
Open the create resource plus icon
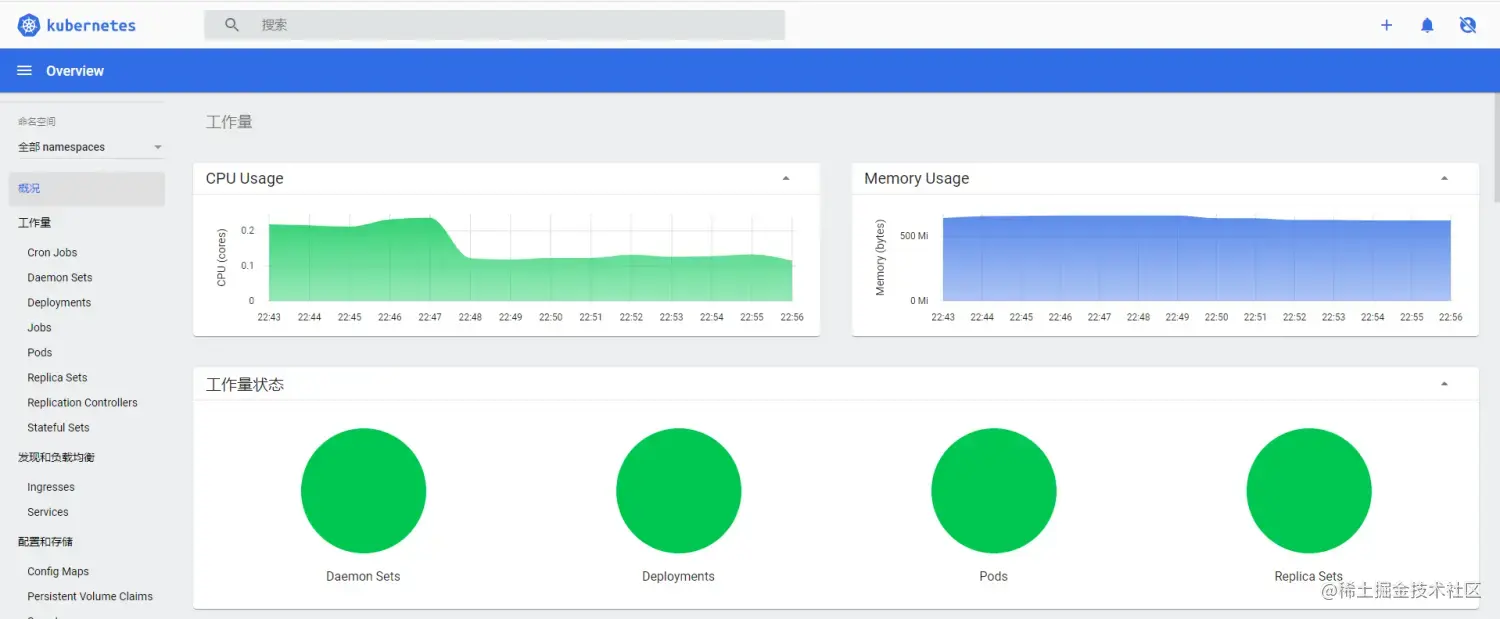click(x=1386, y=25)
